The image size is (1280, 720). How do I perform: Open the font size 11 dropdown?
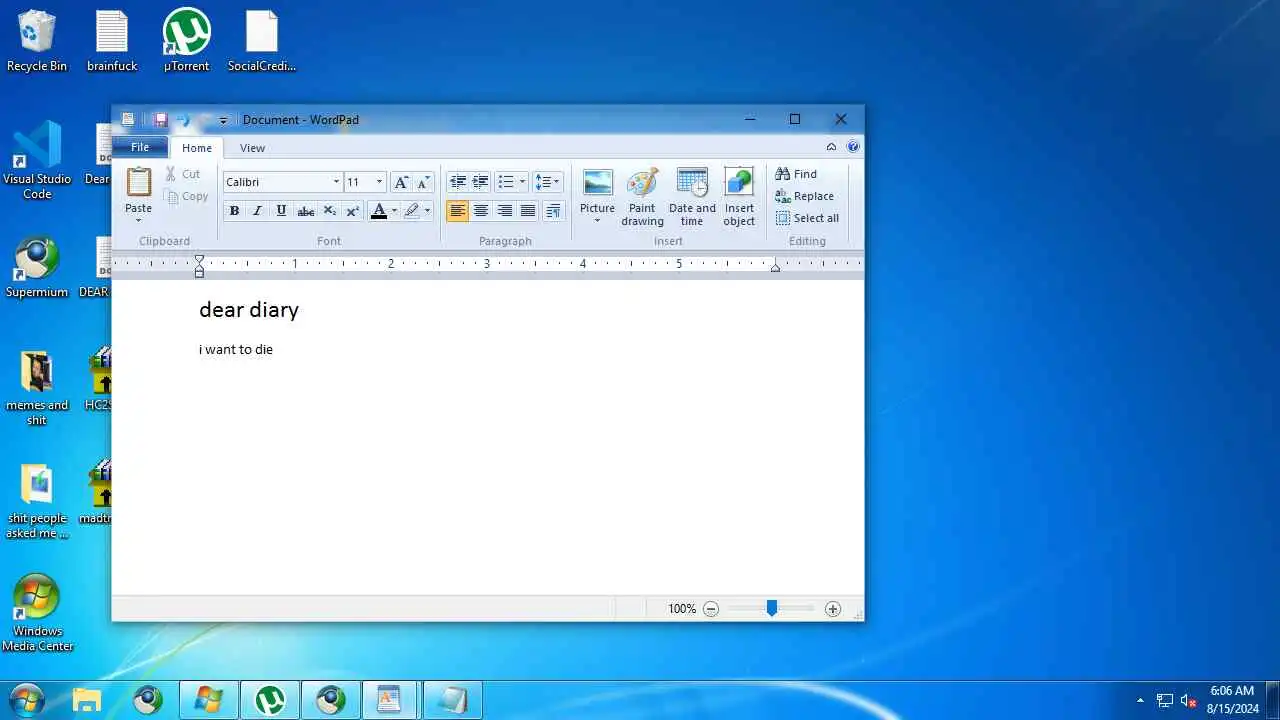[x=379, y=182]
